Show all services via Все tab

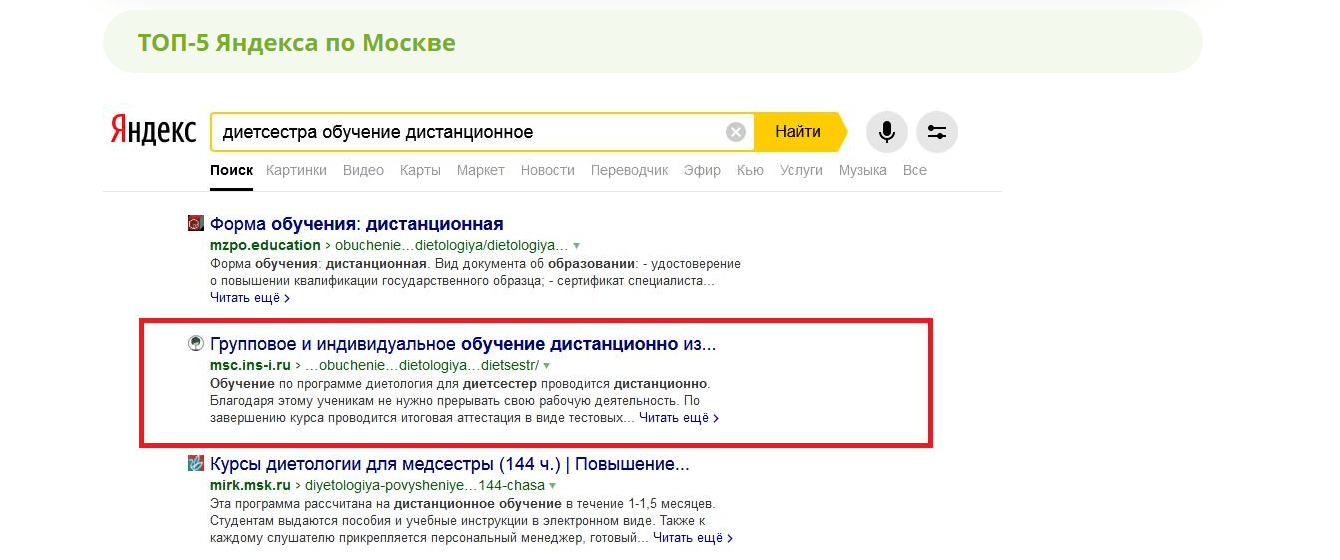tap(914, 170)
